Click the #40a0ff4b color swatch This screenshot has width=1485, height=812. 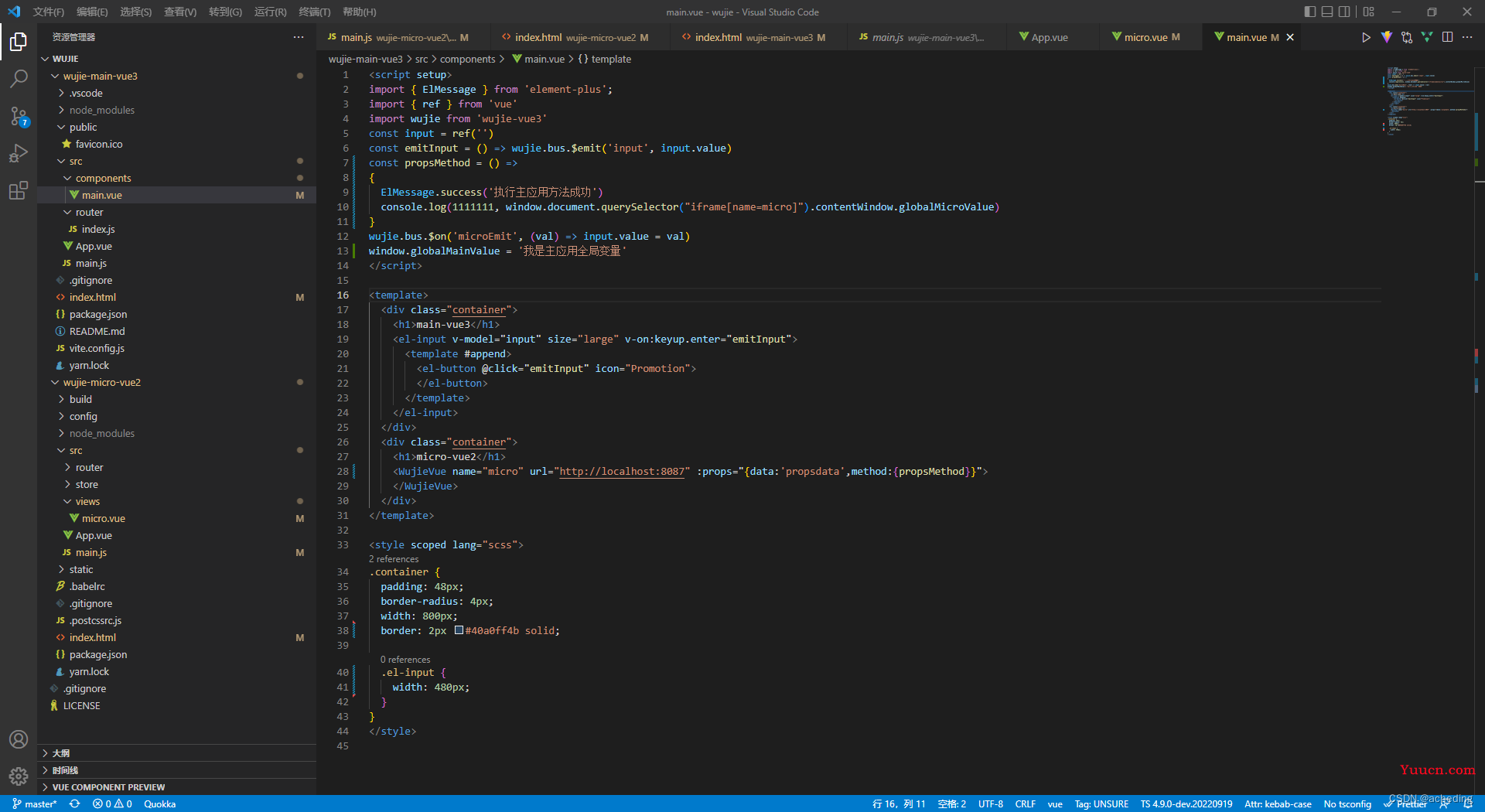point(459,630)
